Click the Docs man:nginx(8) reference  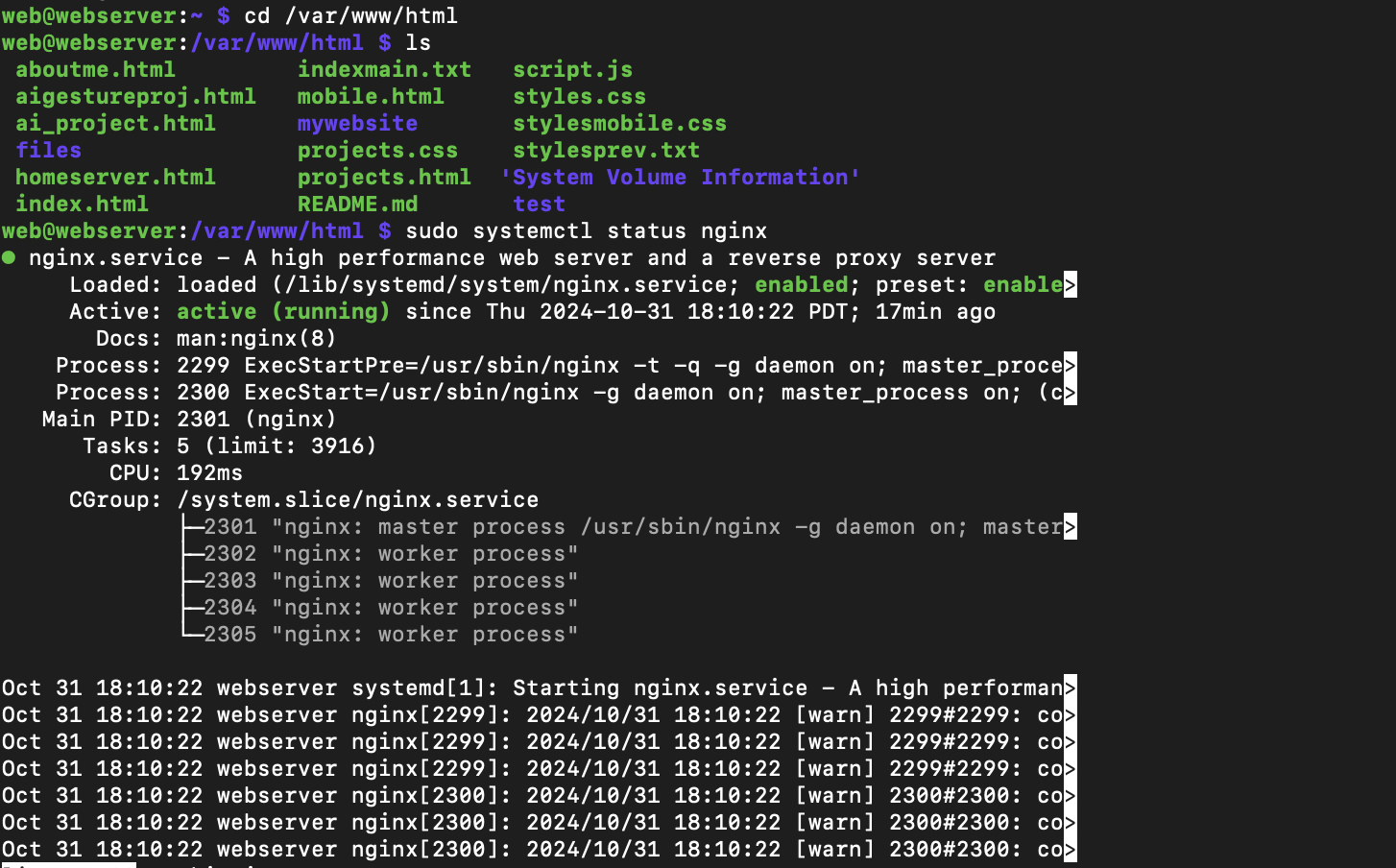point(254,338)
